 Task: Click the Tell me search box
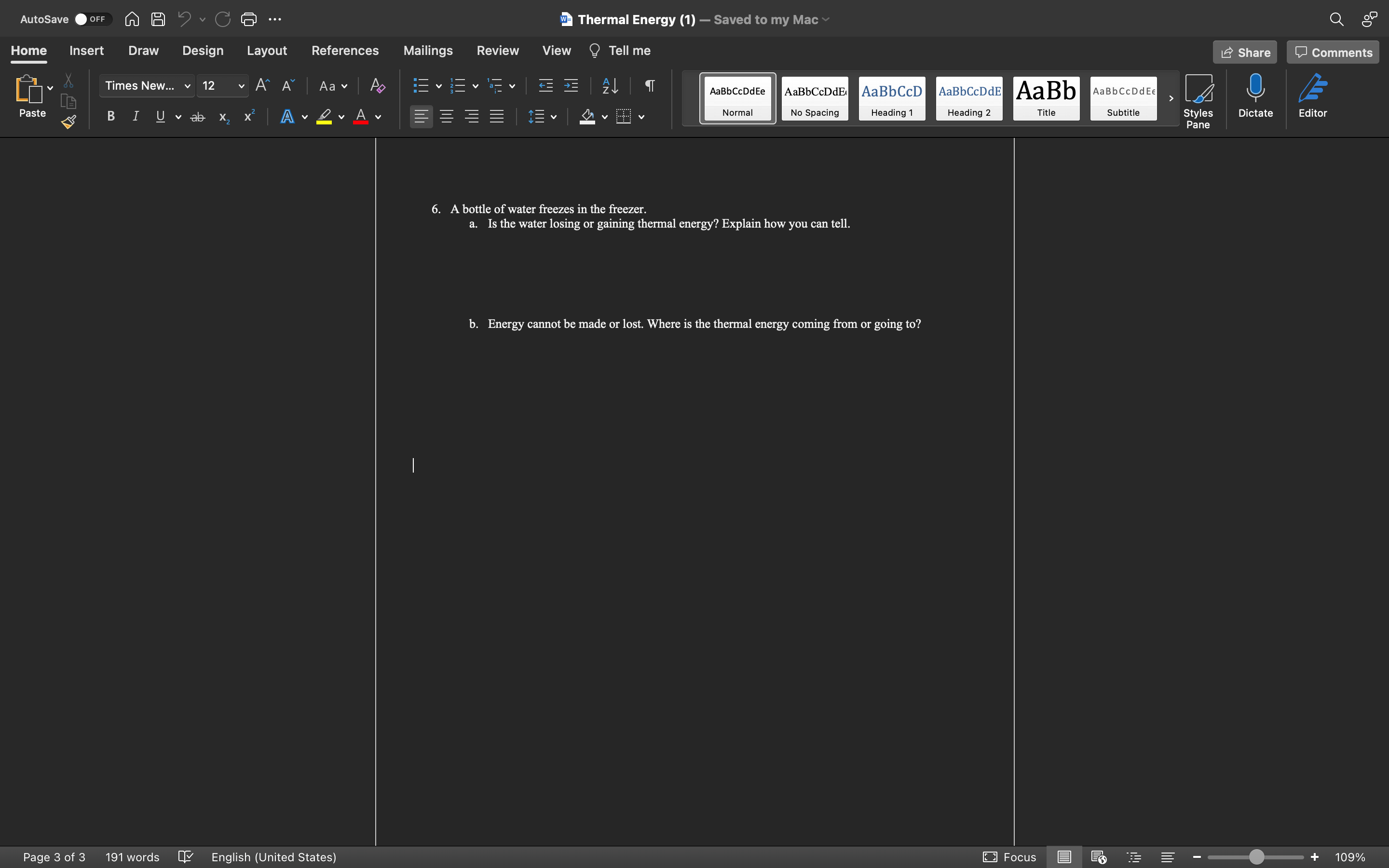[620, 51]
